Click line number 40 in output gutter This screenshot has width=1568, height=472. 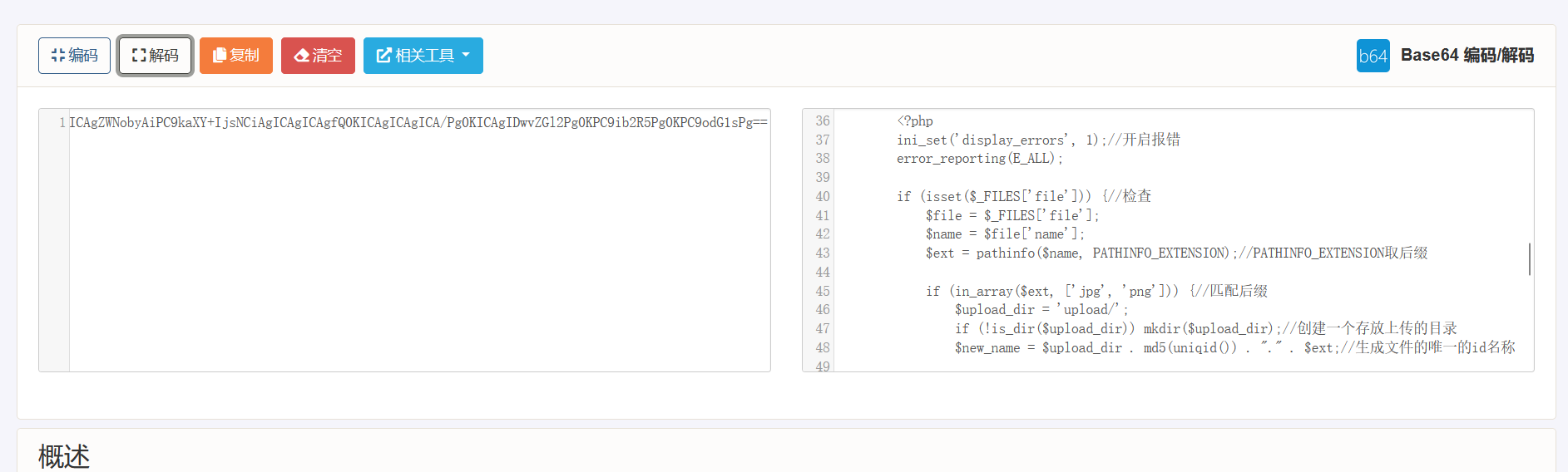[x=823, y=197]
